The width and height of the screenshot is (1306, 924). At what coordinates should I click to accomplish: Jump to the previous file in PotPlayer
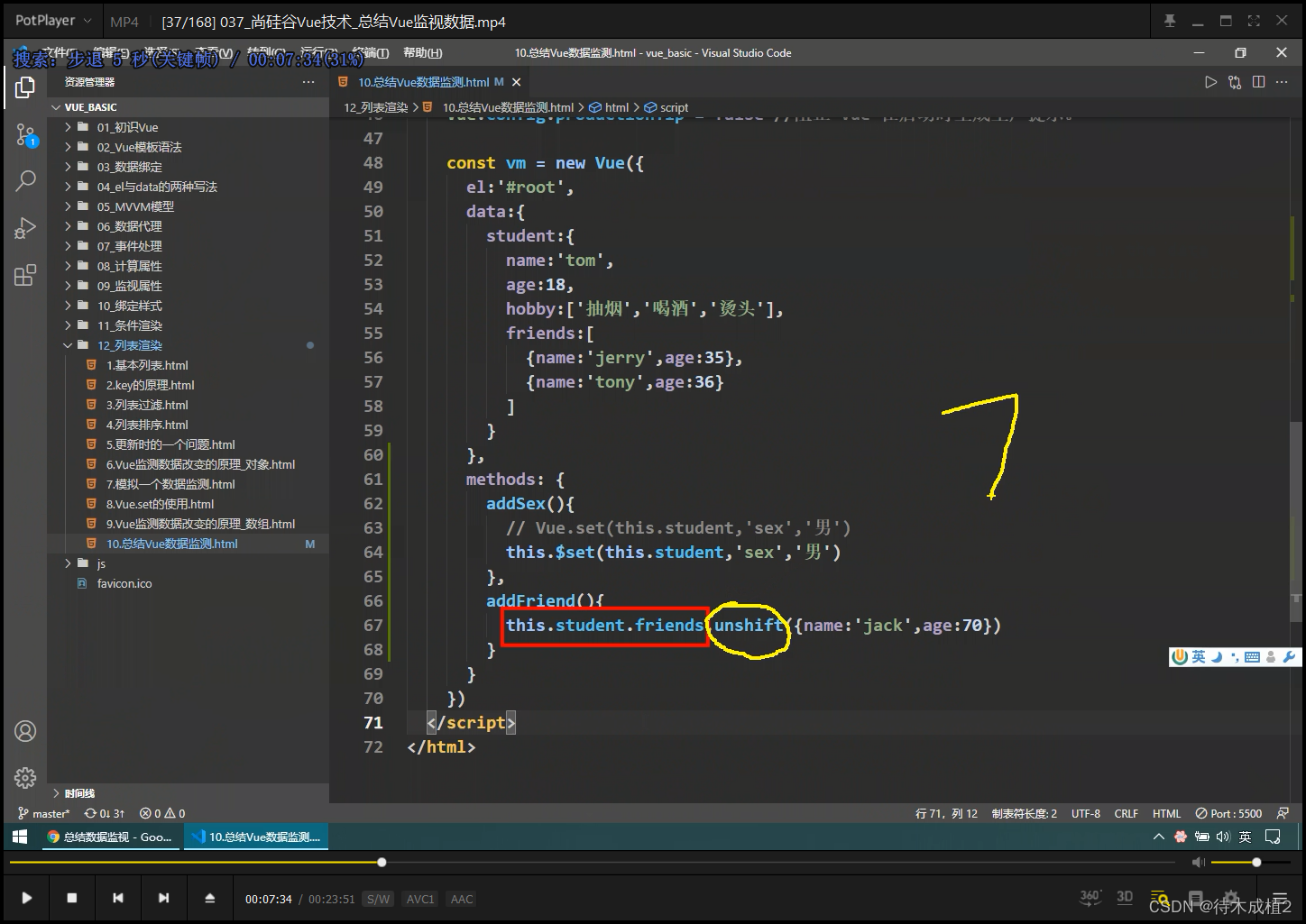click(118, 898)
